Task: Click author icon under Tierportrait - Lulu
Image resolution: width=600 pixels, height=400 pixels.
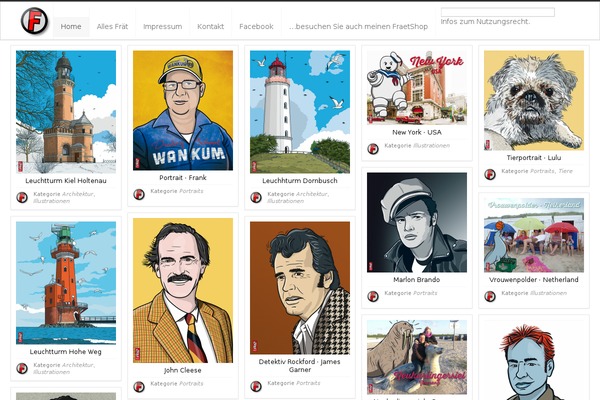Action: (490, 175)
